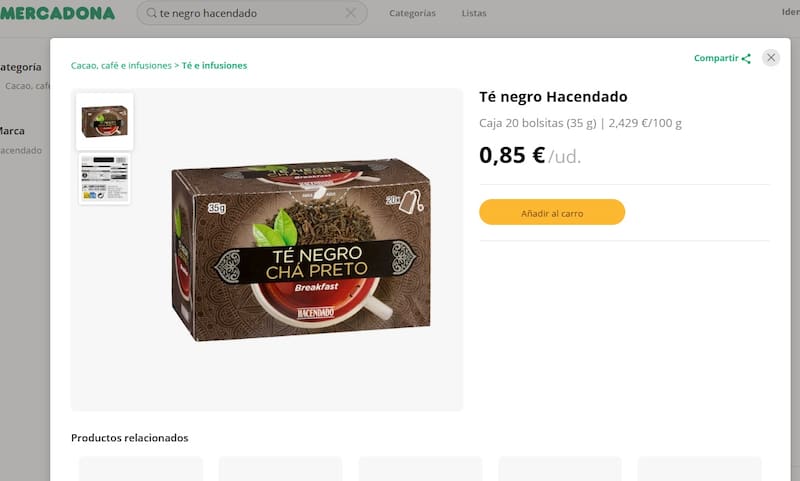The image size is (800, 481).
Task: Clear the search field with X icon
Action: 351,13
